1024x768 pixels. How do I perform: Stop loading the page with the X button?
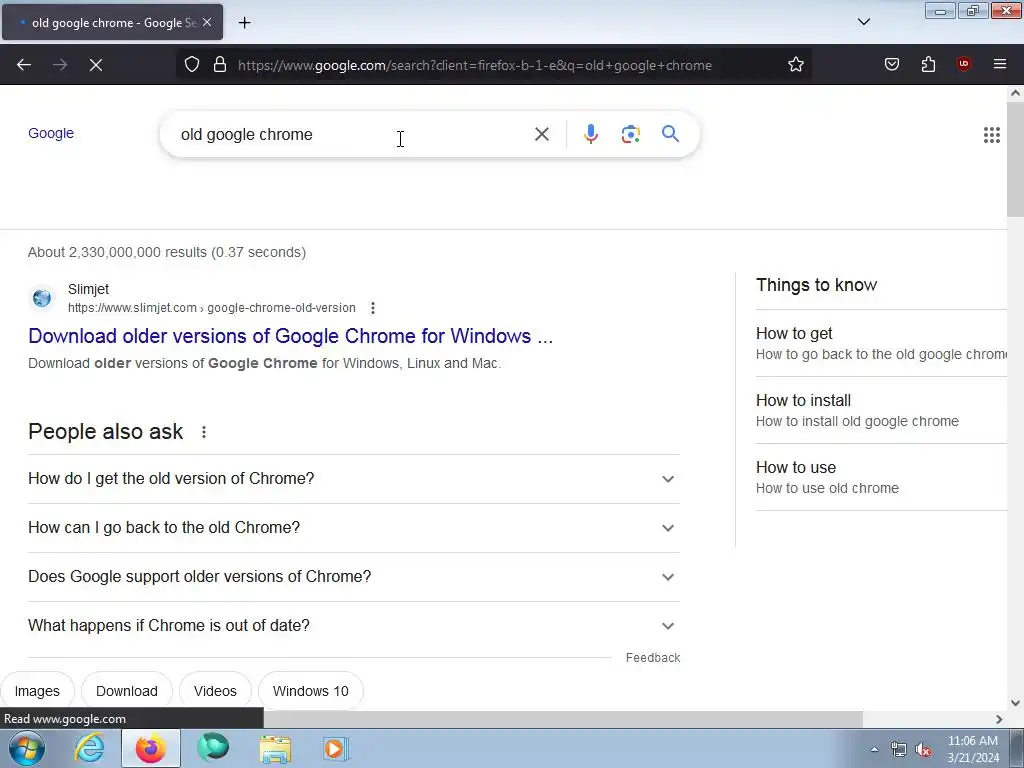coord(96,65)
